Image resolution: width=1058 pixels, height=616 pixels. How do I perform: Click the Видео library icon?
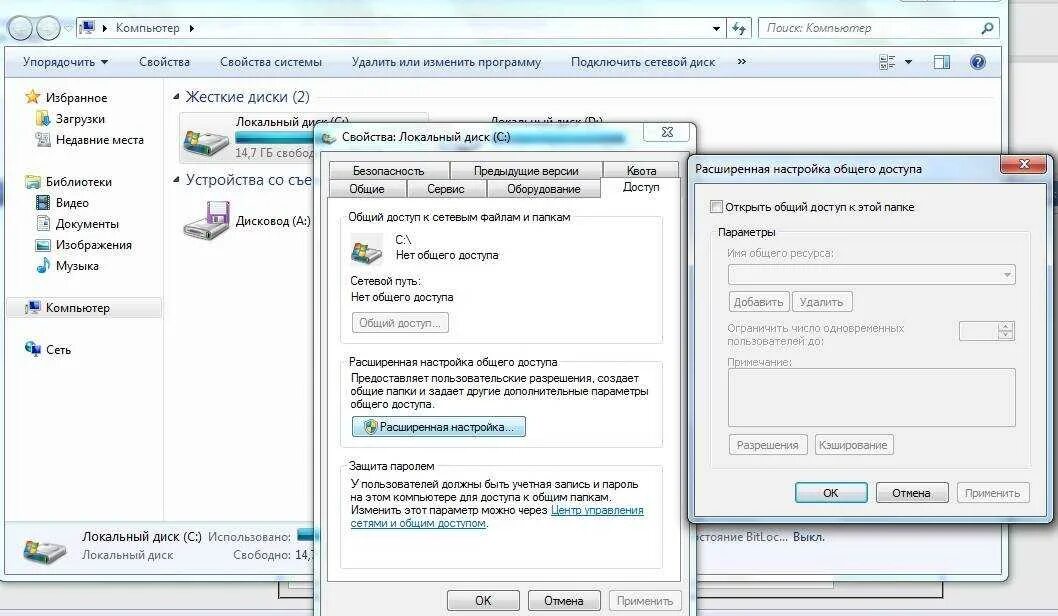point(43,202)
